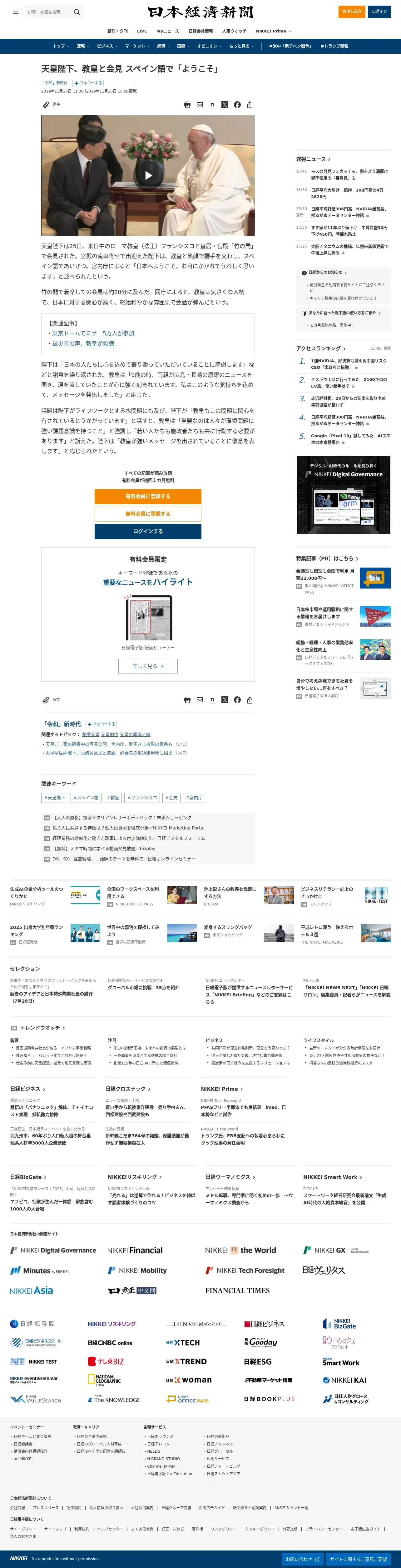Open the NIKKEI Digital Governance logo link

pos(53,1250)
